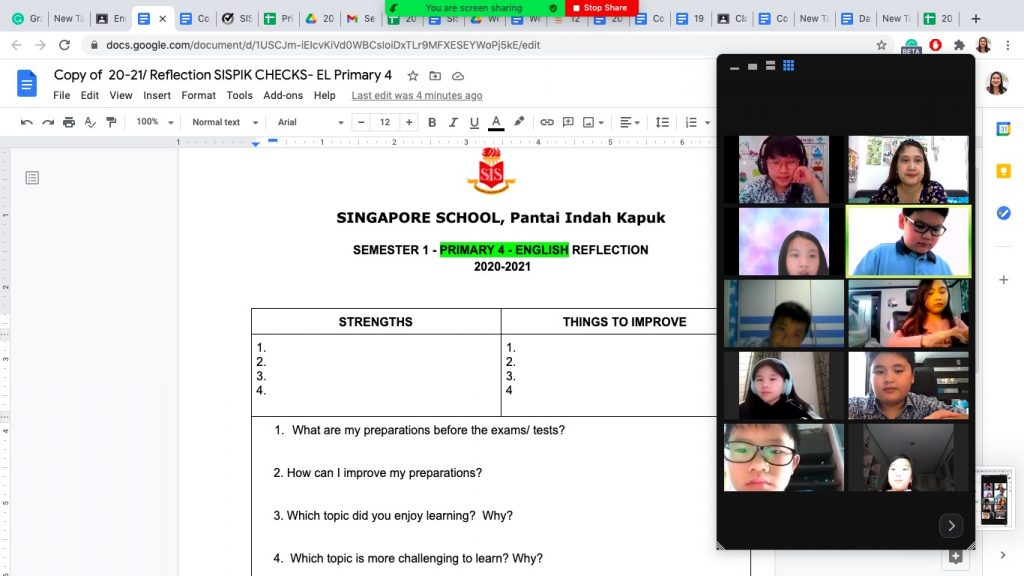1024x576 pixels.
Task: Open the 'Last edit was 4 minutes ago' link
Action: tap(417, 96)
